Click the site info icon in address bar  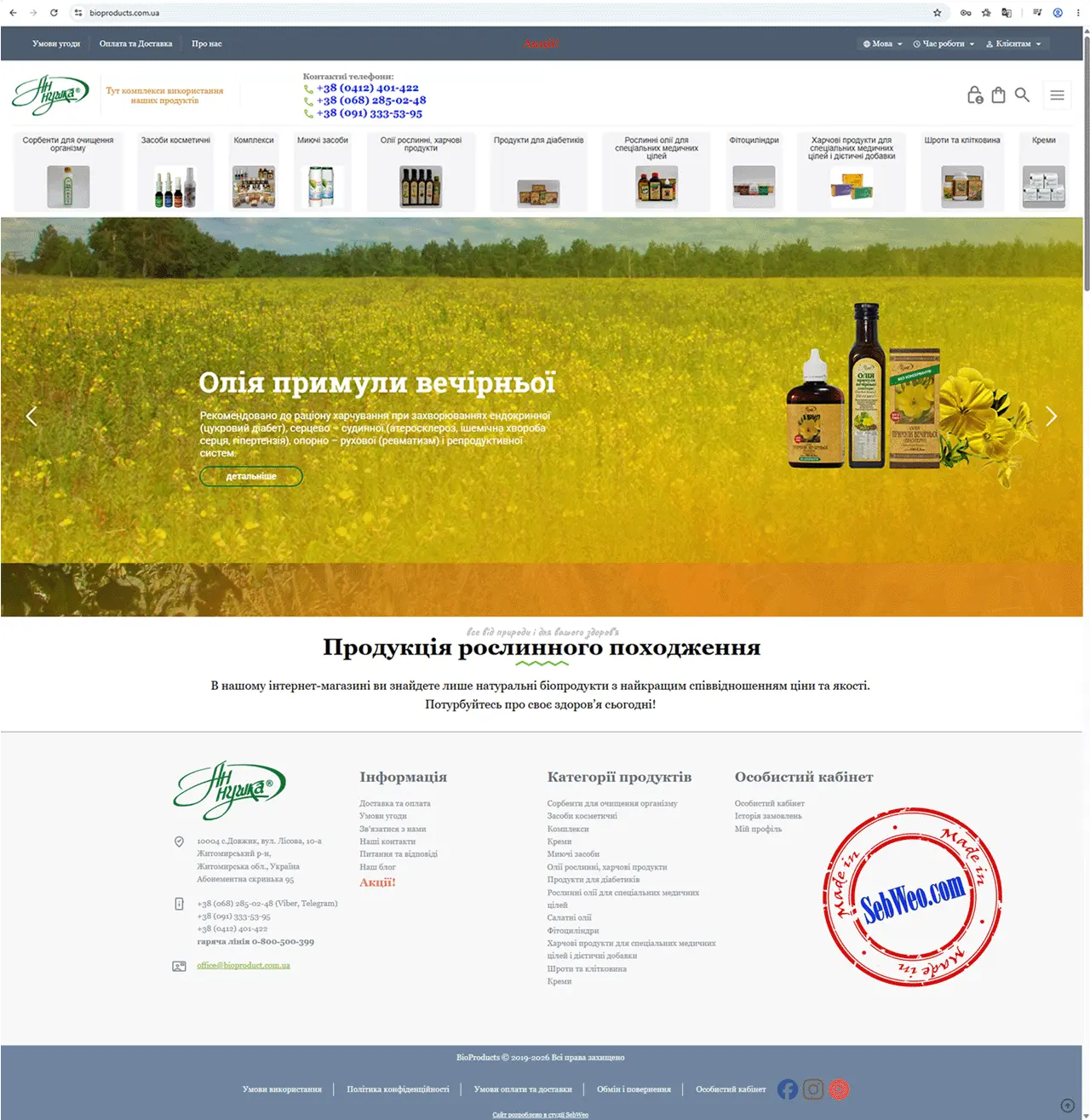pos(78,13)
